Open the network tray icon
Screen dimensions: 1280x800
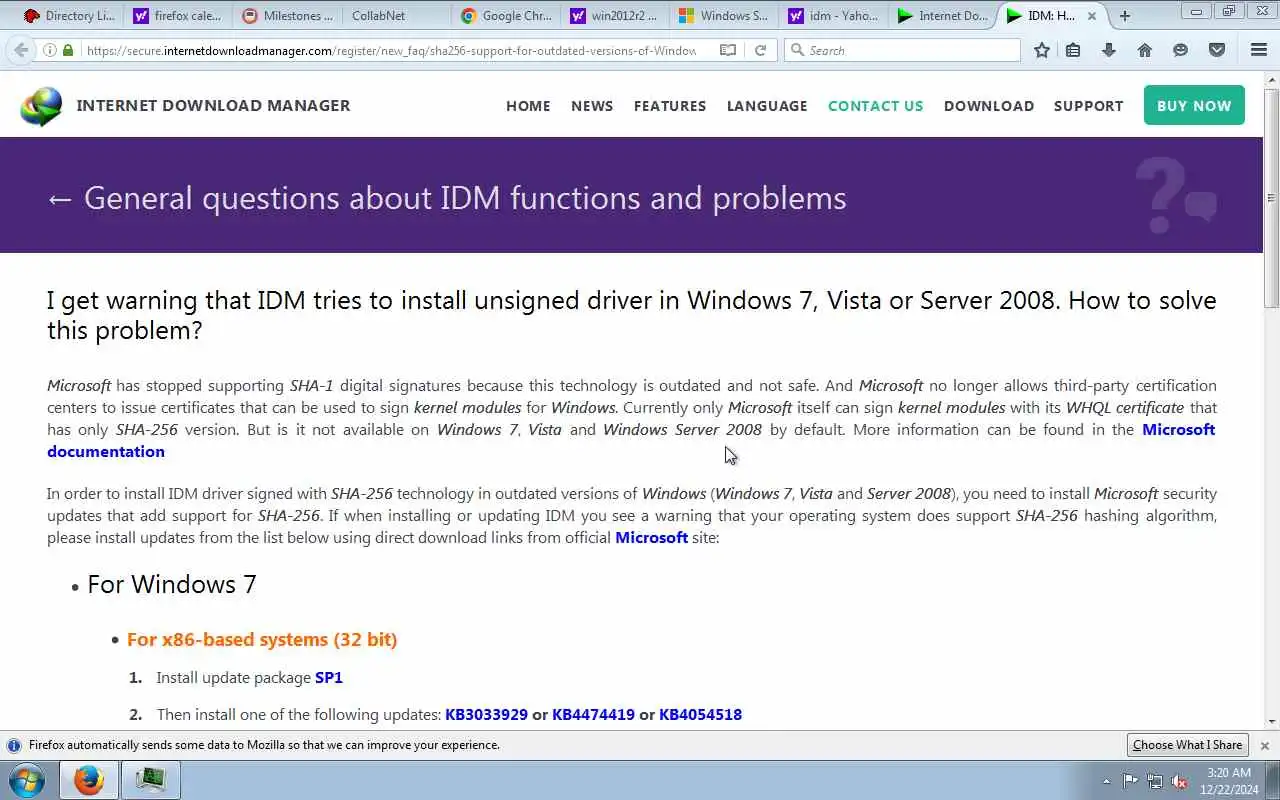[x=1155, y=781]
